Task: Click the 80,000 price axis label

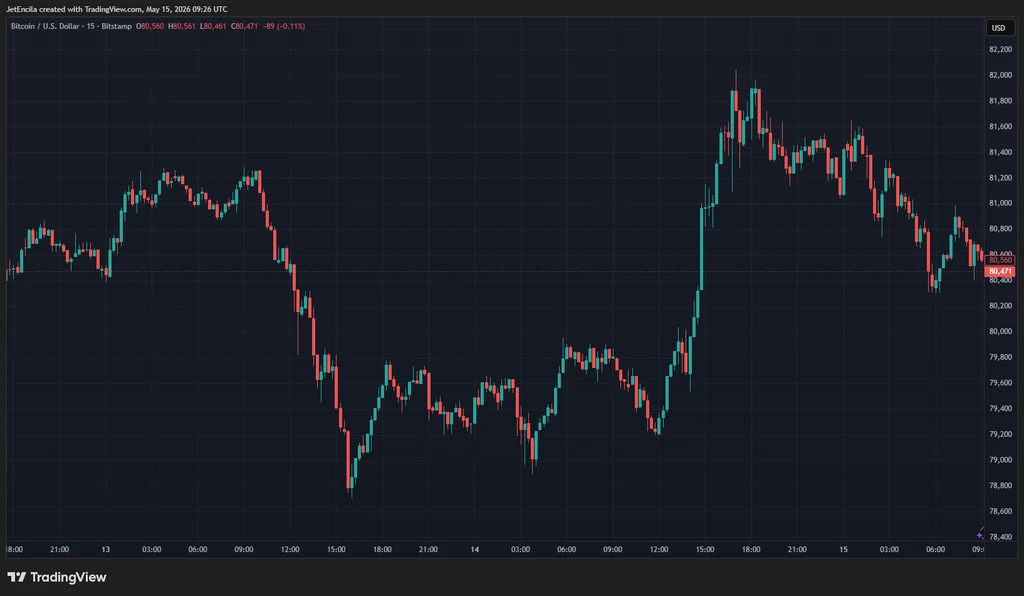Action: (x=1000, y=331)
